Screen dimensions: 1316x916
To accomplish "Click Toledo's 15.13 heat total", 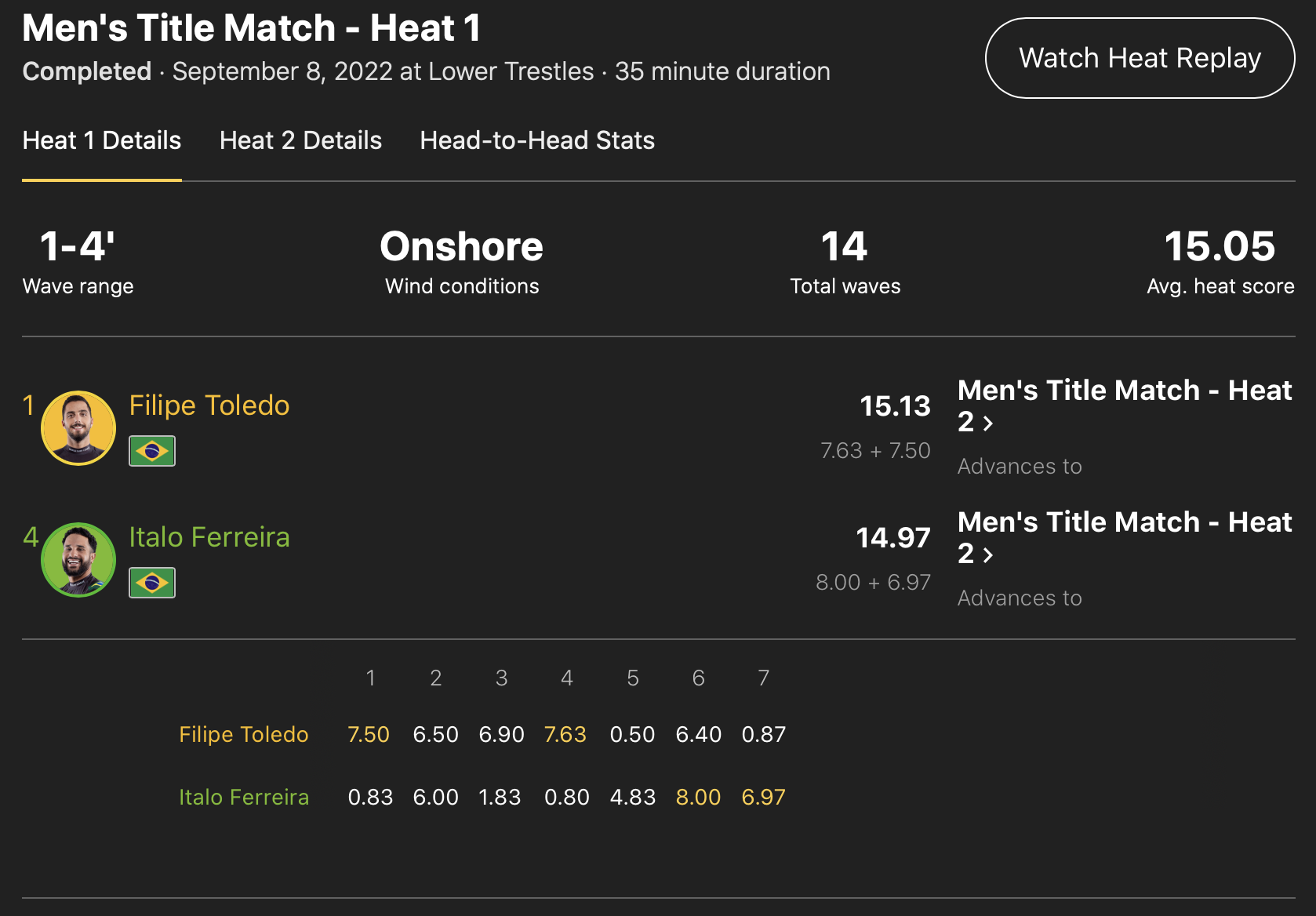I will point(895,406).
